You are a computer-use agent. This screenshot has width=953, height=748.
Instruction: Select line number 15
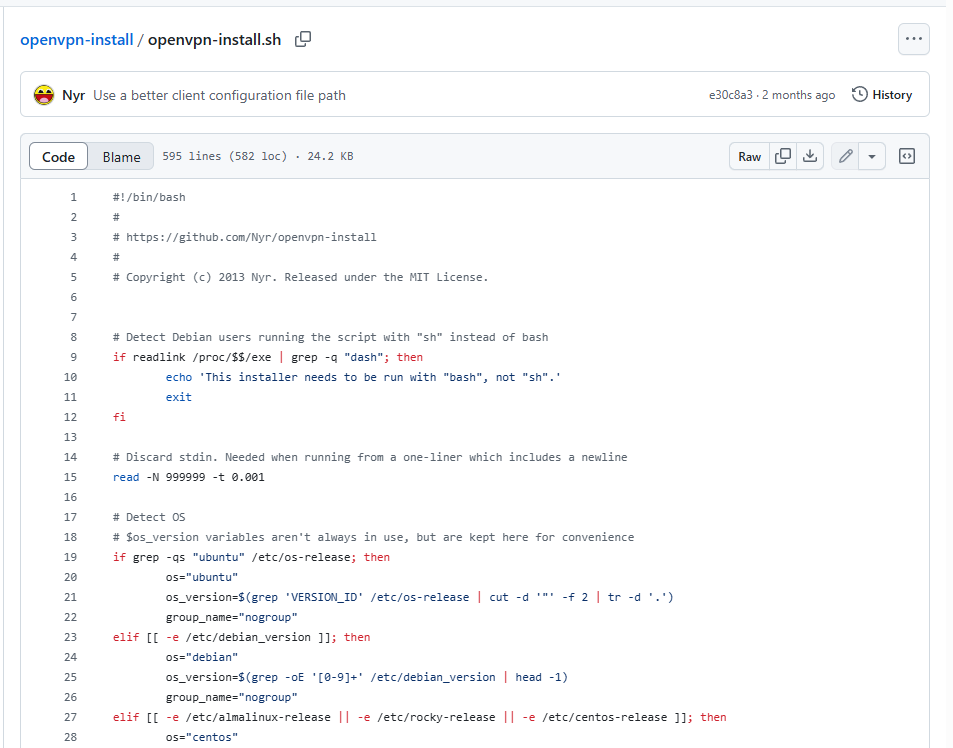point(71,477)
